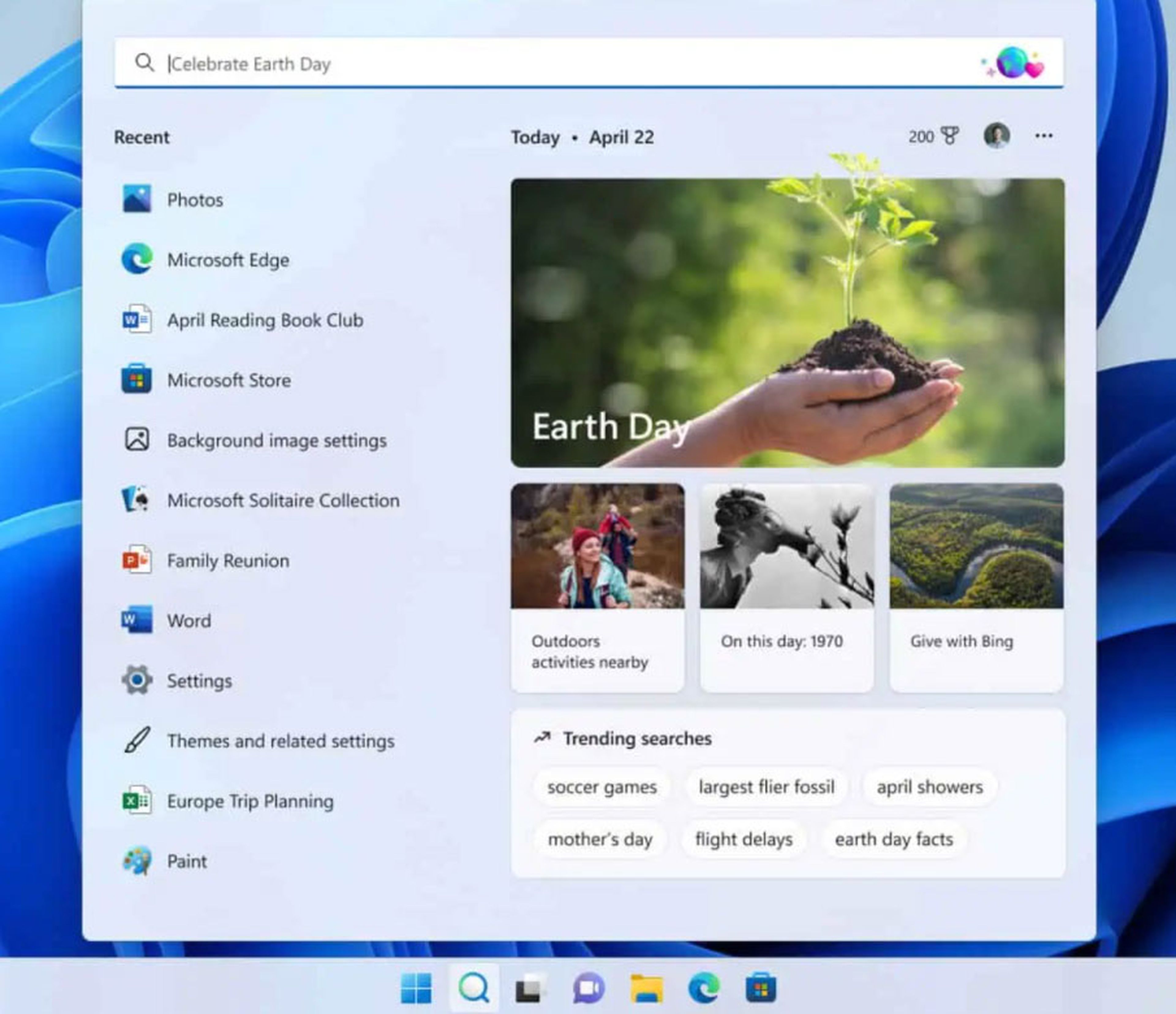Screen dimensions: 1176x1014
Task: Open the Give with Bing card
Action: pos(976,588)
